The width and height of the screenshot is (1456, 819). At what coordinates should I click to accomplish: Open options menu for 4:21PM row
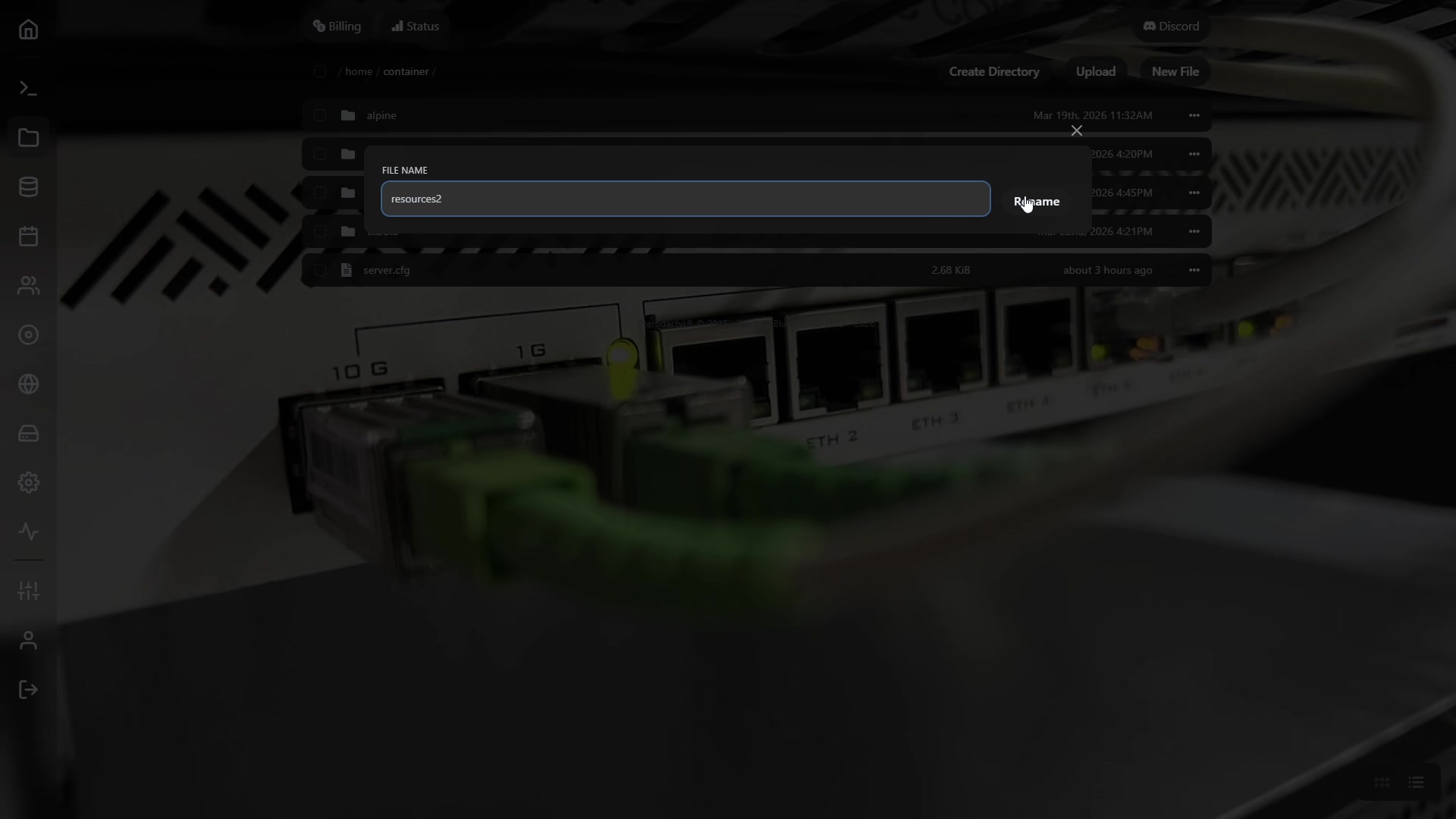1194,231
